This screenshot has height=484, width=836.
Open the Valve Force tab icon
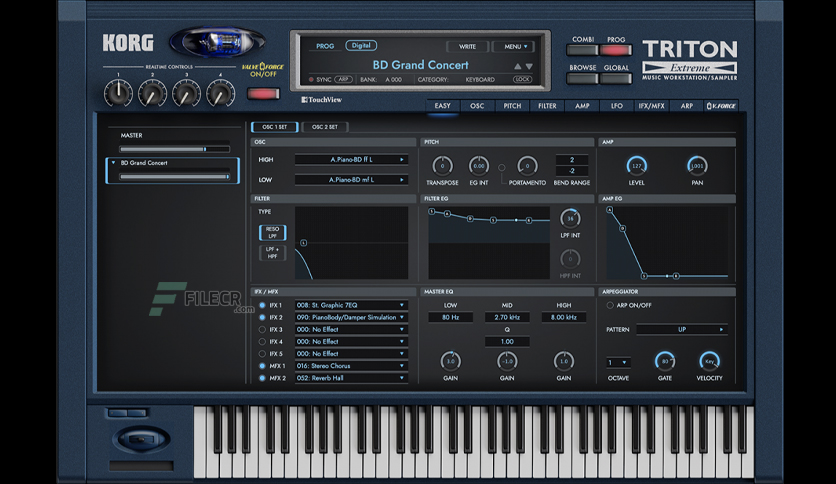pos(721,106)
